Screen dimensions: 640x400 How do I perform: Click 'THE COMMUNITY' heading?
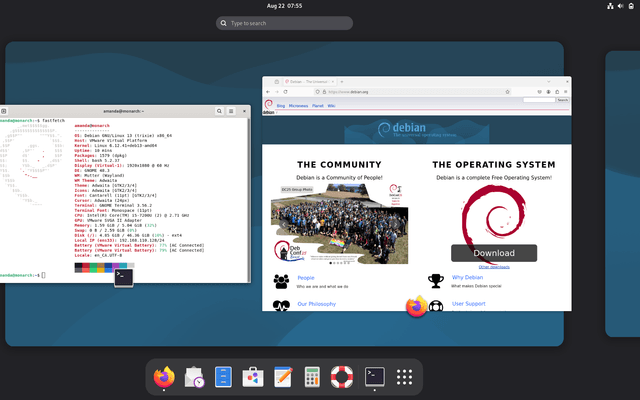[x=339, y=164]
